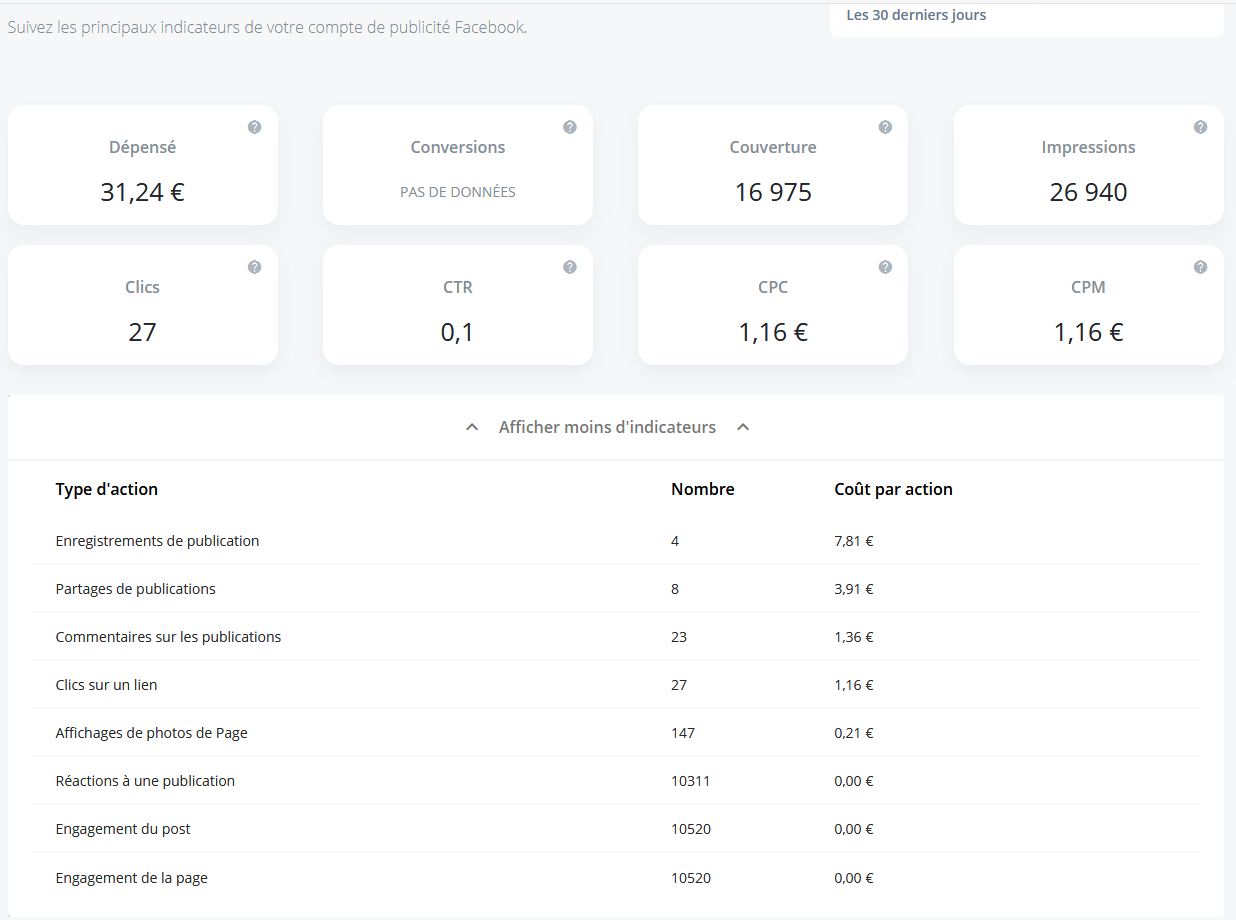Click the count 23 for Commentaires
The height and width of the screenshot is (920, 1236).
tap(679, 637)
